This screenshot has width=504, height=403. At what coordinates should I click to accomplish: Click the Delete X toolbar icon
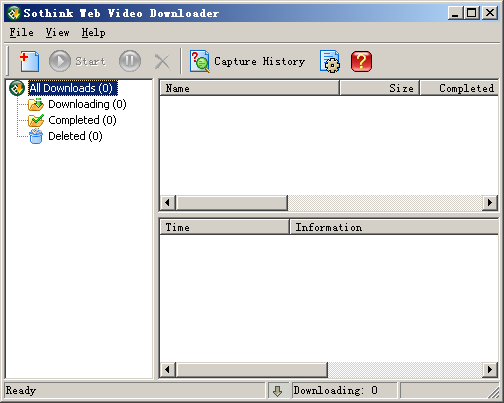coord(162,62)
